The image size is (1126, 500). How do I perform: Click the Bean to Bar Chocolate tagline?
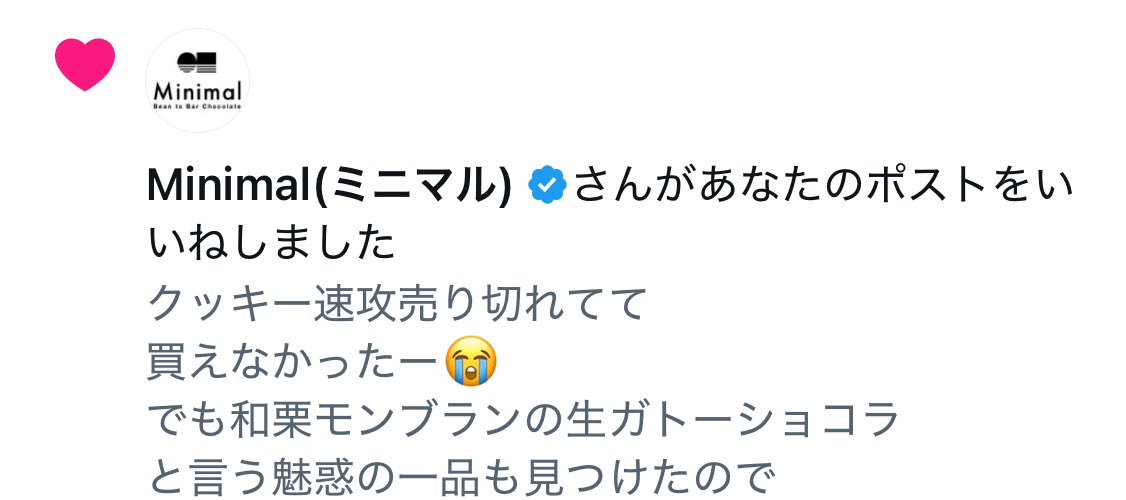[197, 106]
